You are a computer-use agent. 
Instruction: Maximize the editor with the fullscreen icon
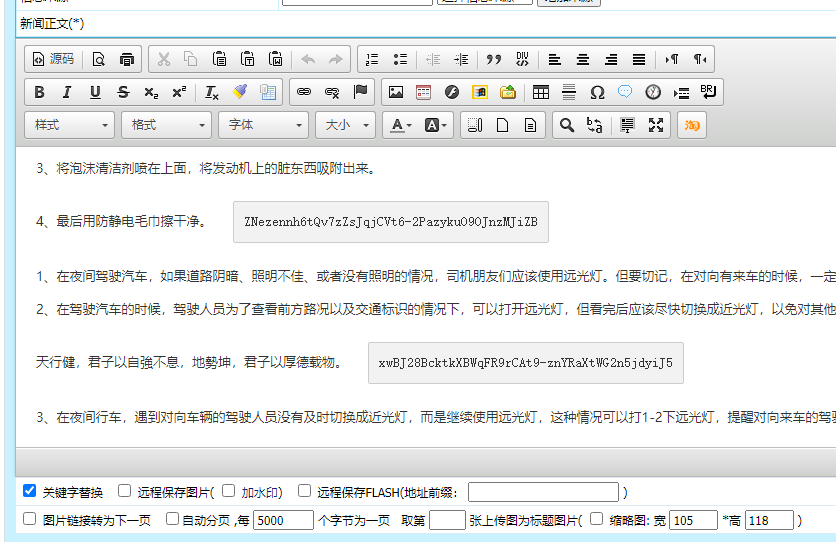click(656, 125)
